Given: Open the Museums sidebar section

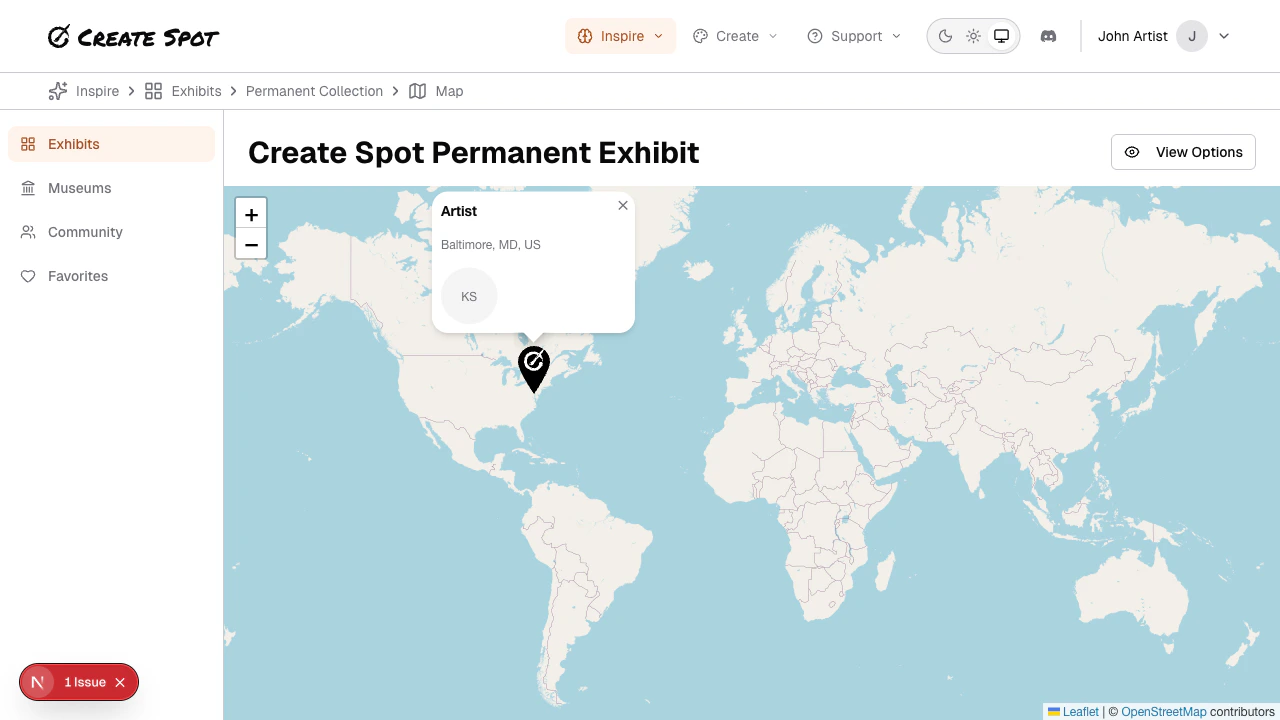Looking at the screenshot, I should 79,188.
